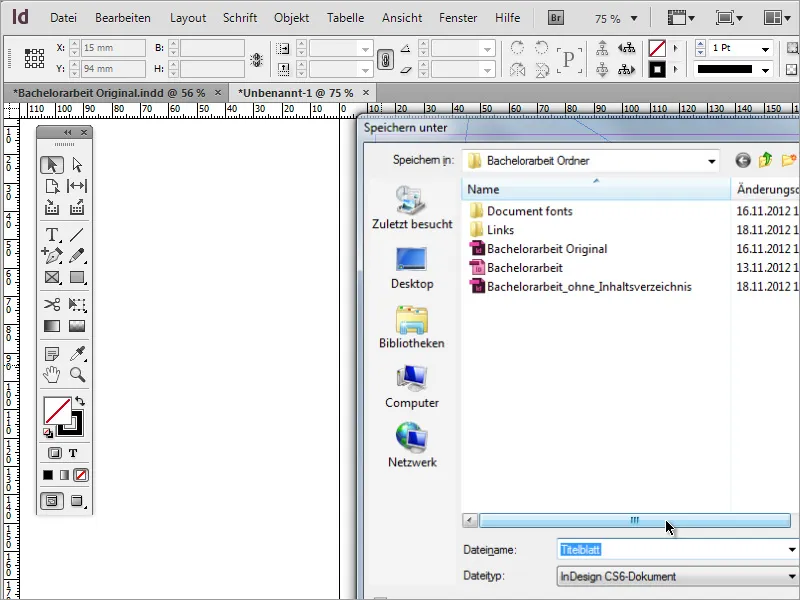Go to Zuletzt besucht location
The height and width of the screenshot is (600, 800).
[412, 208]
